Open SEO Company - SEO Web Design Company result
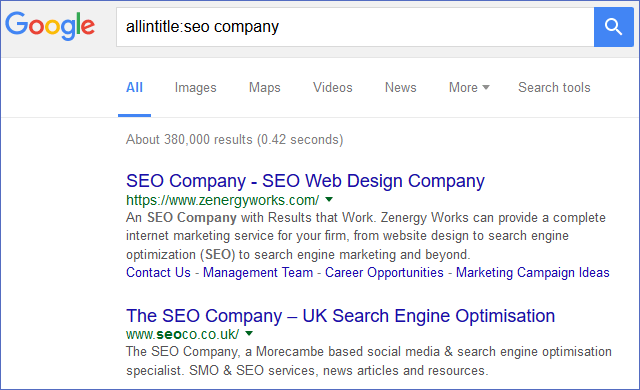The height and width of the screenshot is (390, 640). 305,181
